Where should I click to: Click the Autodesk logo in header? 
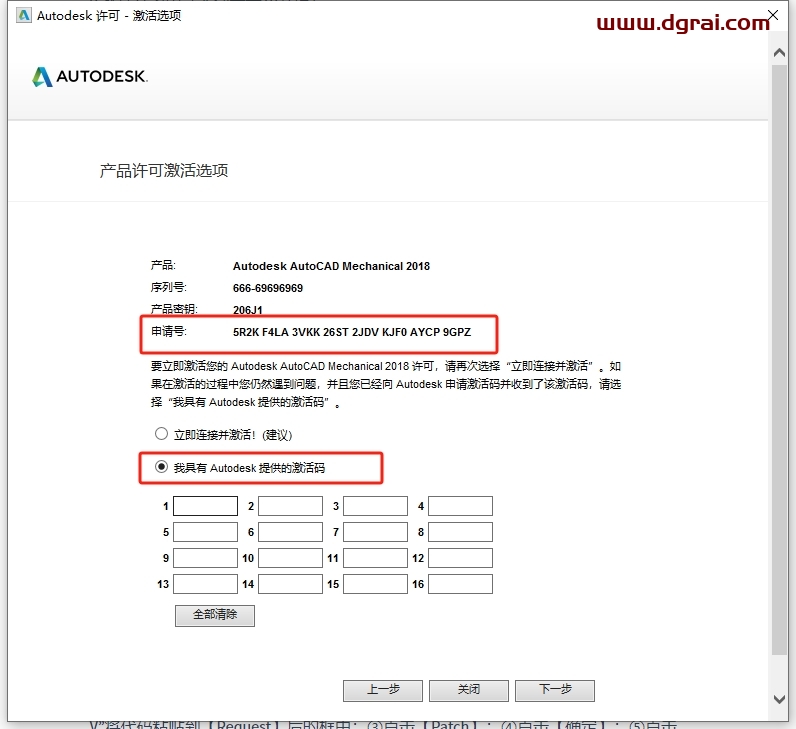(90, 77)
